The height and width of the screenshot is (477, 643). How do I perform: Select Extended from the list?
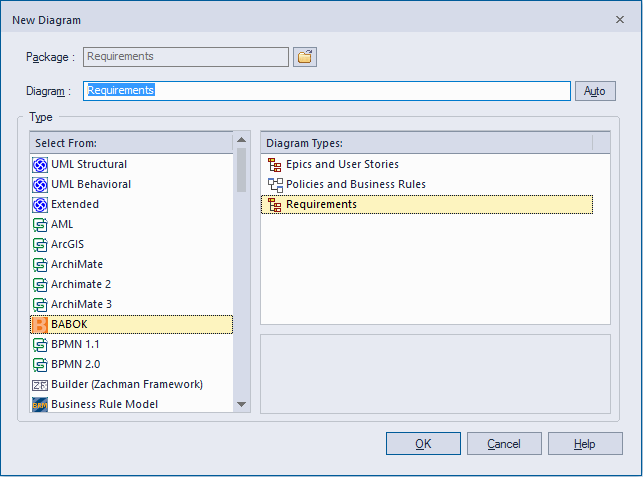point(75,204)
